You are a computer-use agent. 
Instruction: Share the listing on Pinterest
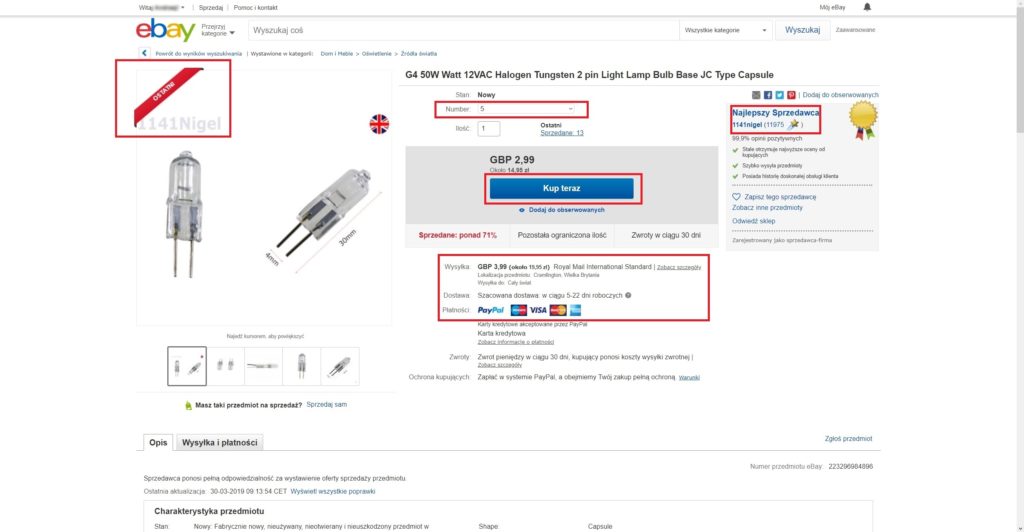791,94
